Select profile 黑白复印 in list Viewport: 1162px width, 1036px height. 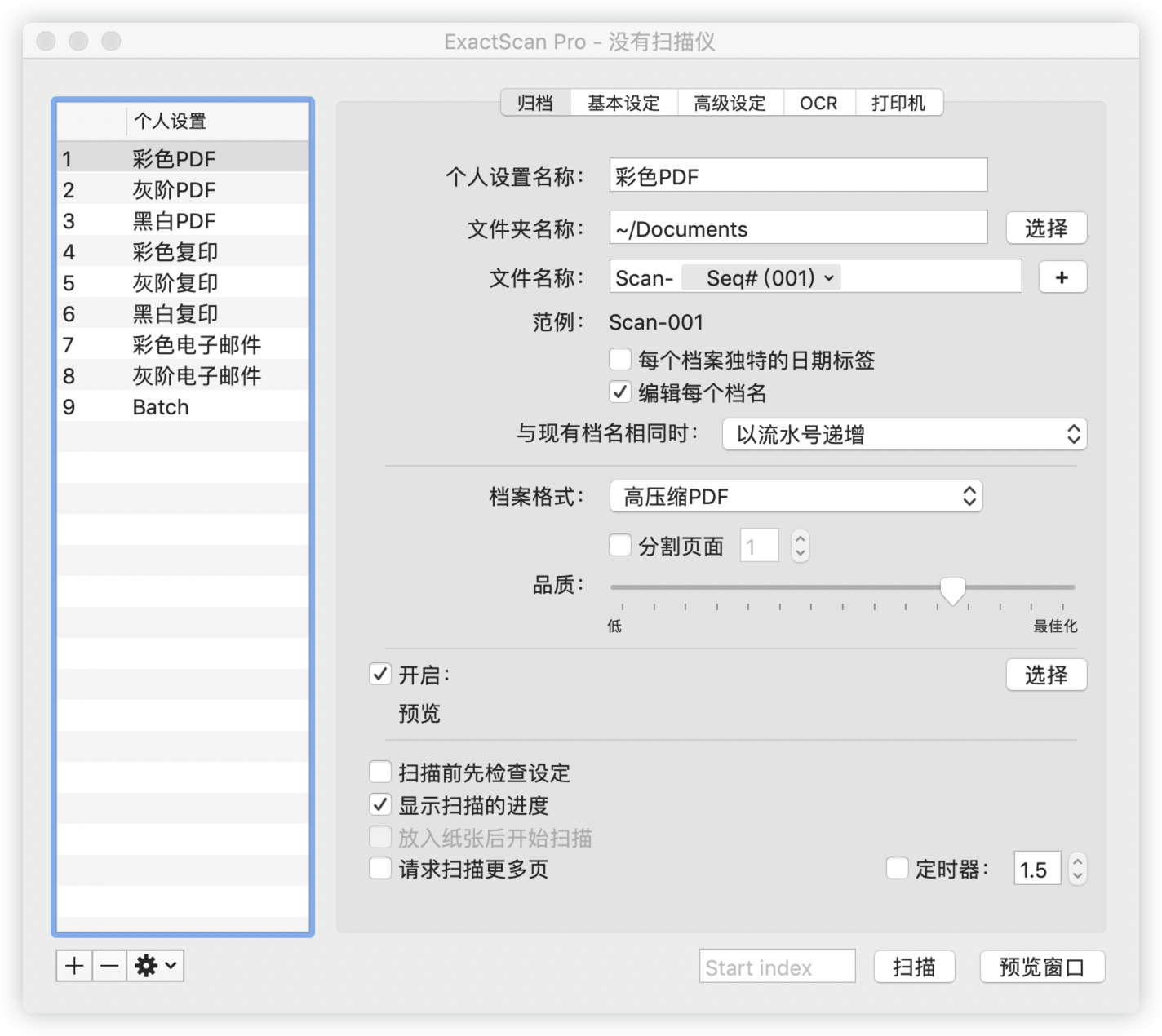pyautogui.click(x=183, y=313)
